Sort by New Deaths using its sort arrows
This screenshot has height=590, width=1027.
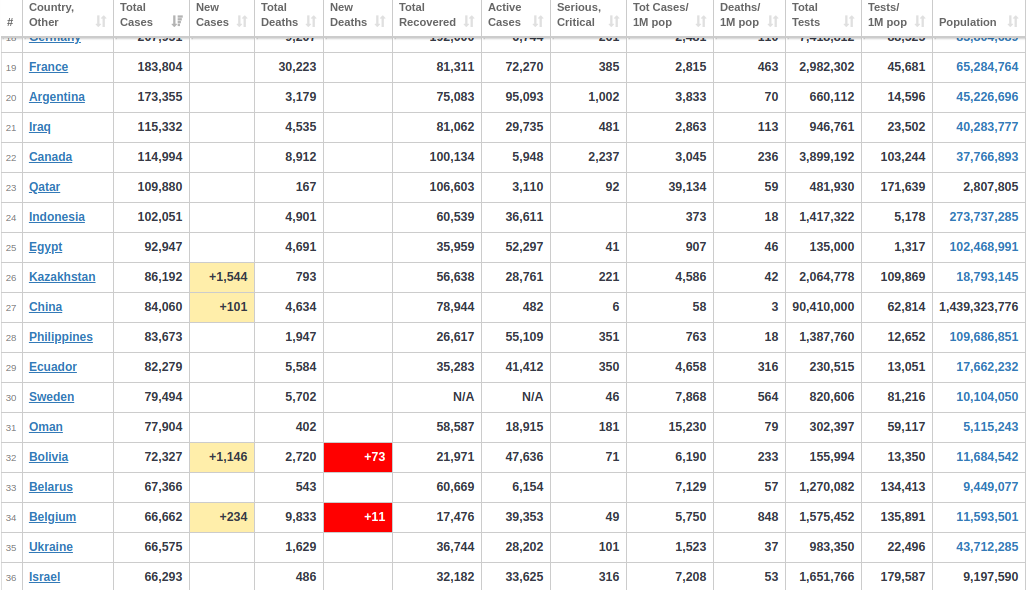pyautogui.click(x=381, y=22)
